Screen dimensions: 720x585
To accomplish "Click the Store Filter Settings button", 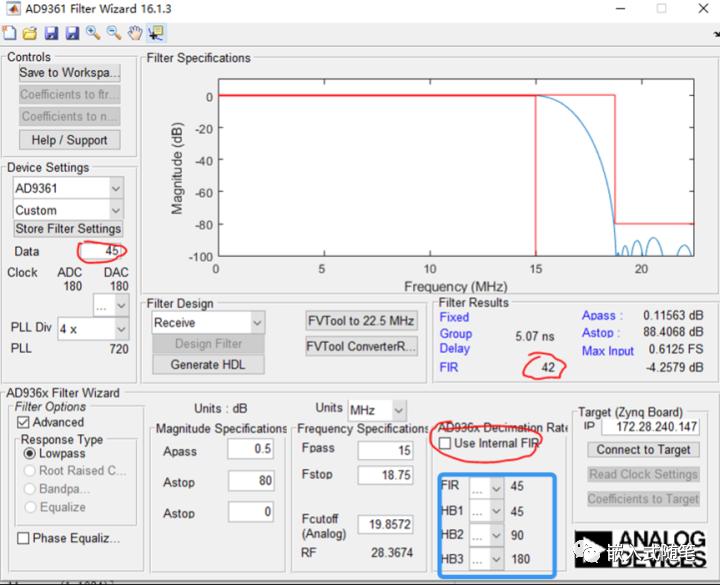I will pyautogui.click(x=68, y=229).
